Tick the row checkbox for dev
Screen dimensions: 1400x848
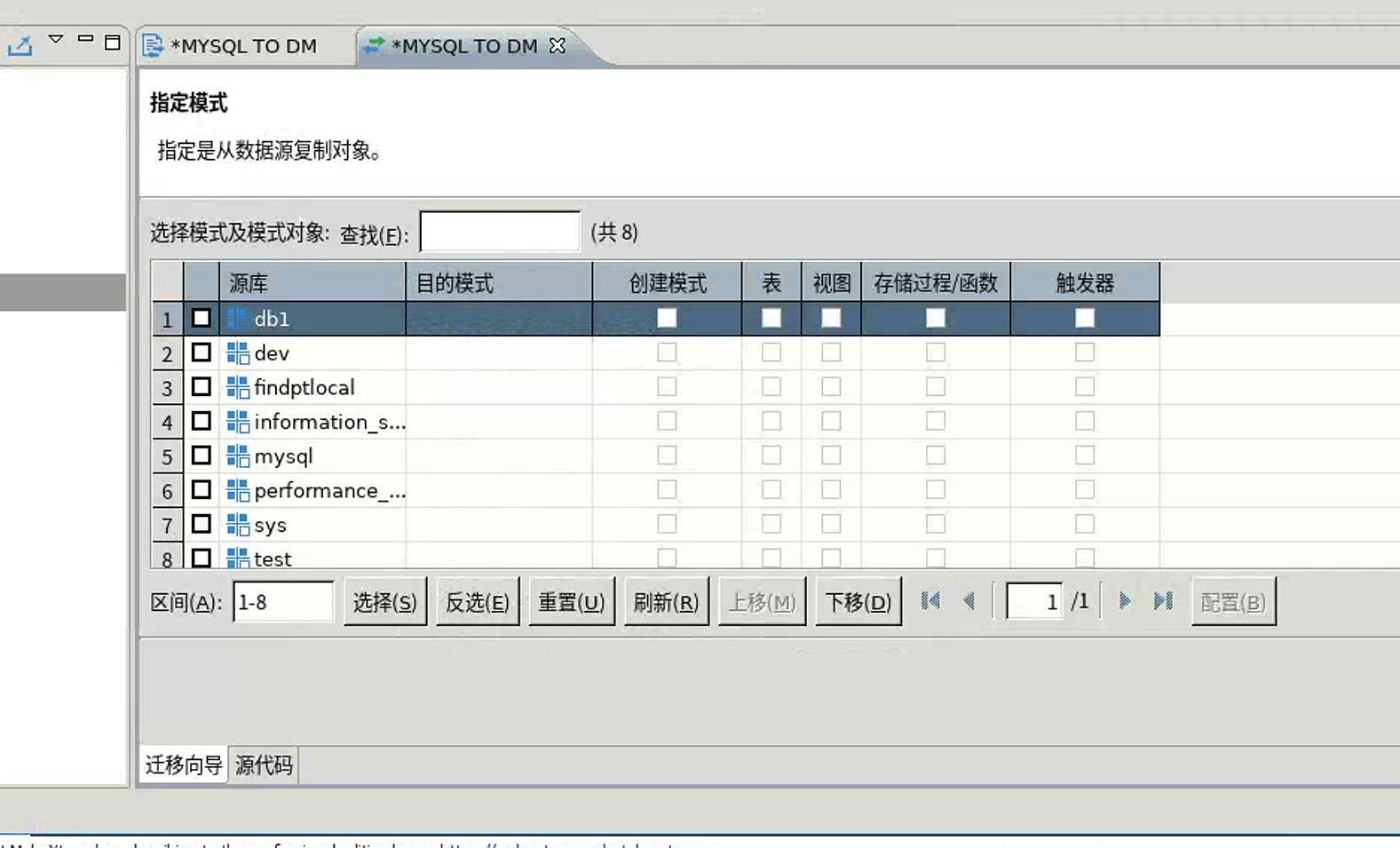202,353
